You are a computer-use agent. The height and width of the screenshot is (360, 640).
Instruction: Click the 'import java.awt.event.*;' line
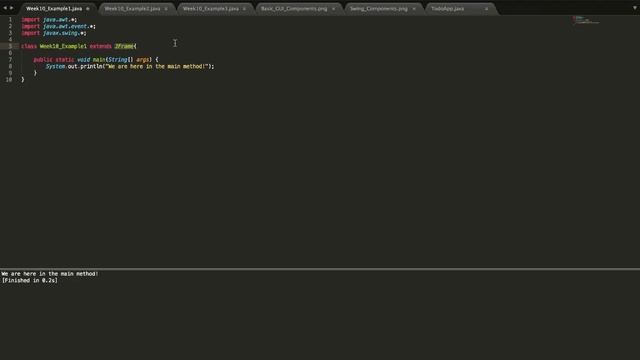(x=58, y=27)
